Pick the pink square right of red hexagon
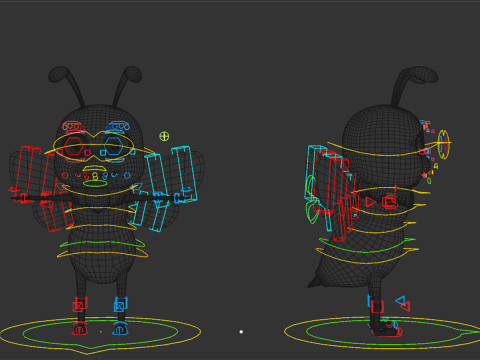The width and height of the screenshot is (480, 360). [87, 153]
